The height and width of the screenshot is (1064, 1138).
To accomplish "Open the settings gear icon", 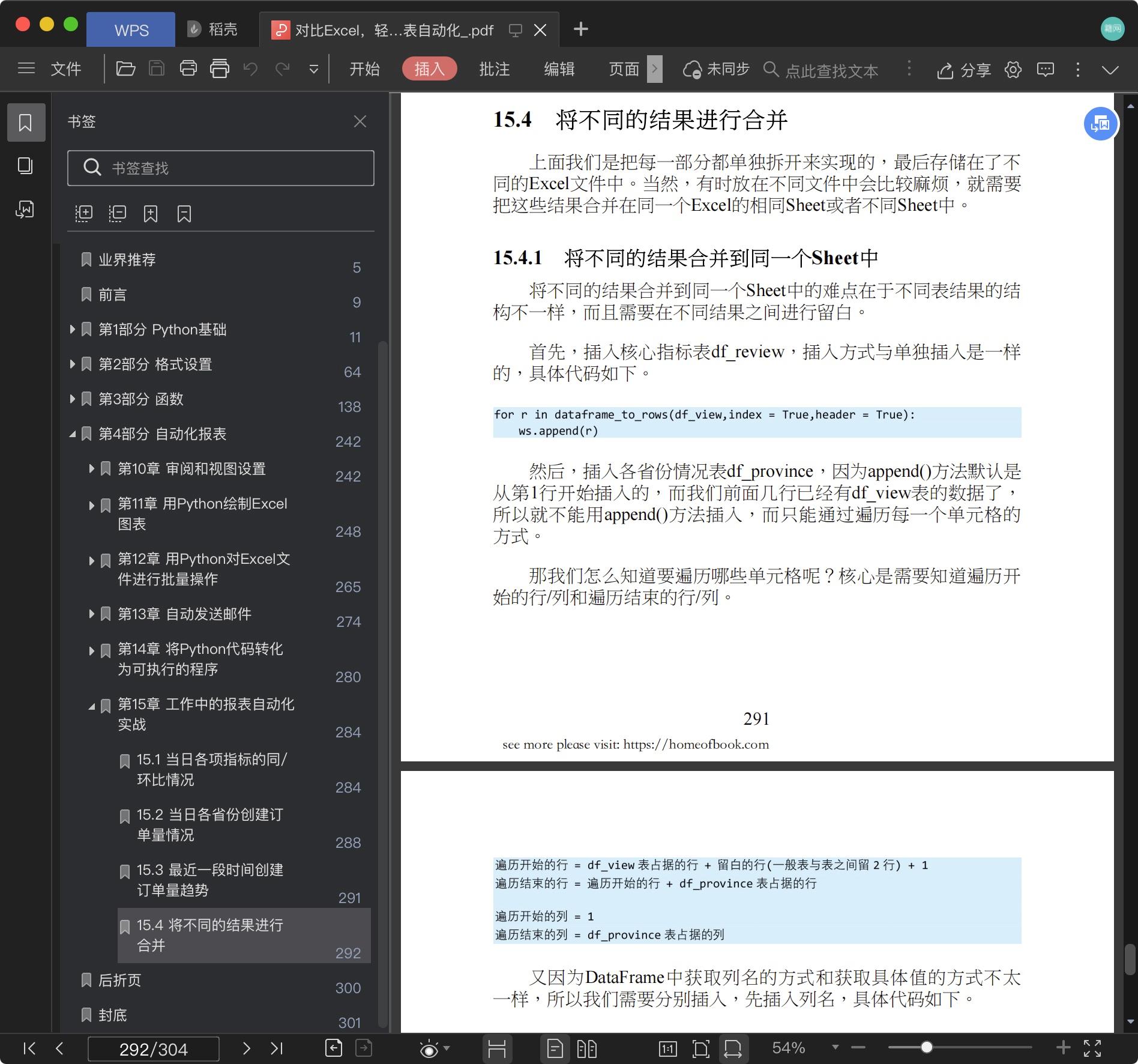I will 1013,70.
